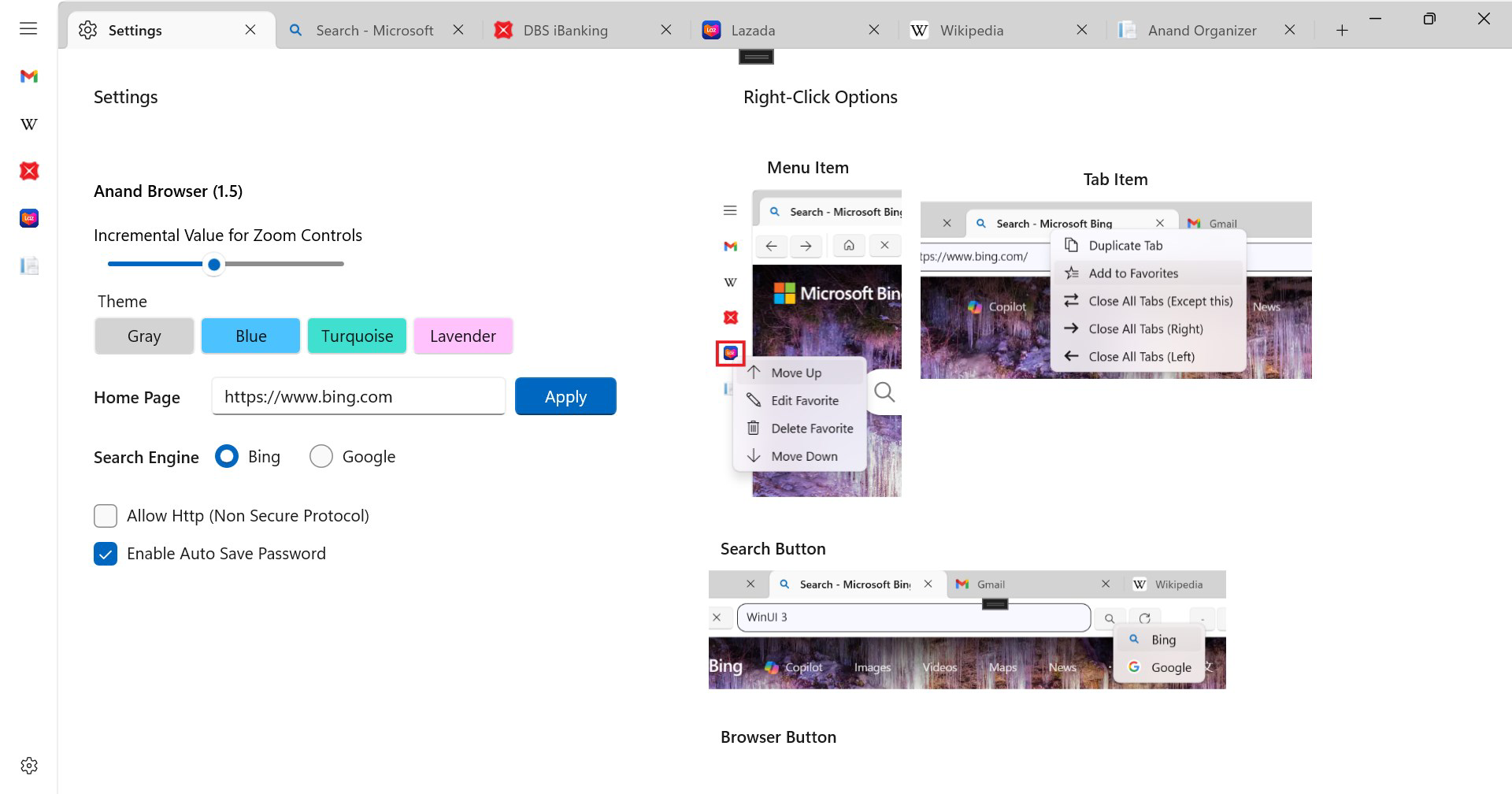Open Gmail favorite in sidebar
Screen dimensions: 1512x794
point(29,76)
